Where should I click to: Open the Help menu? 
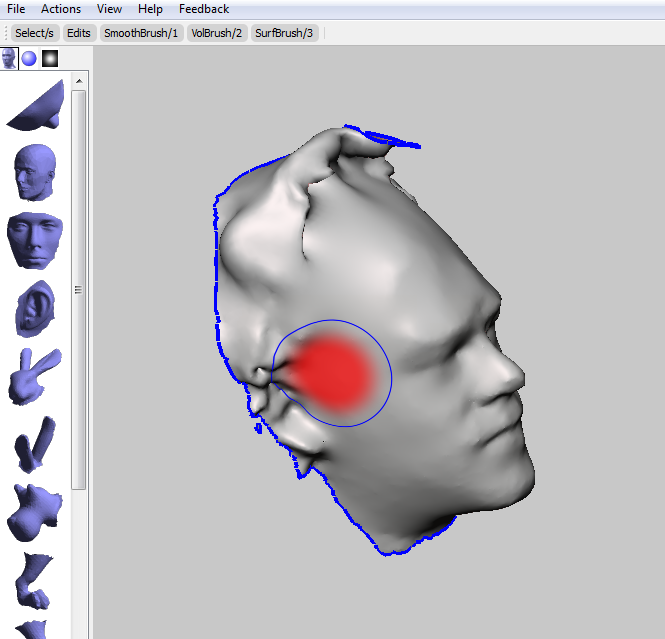pos(150,9)
